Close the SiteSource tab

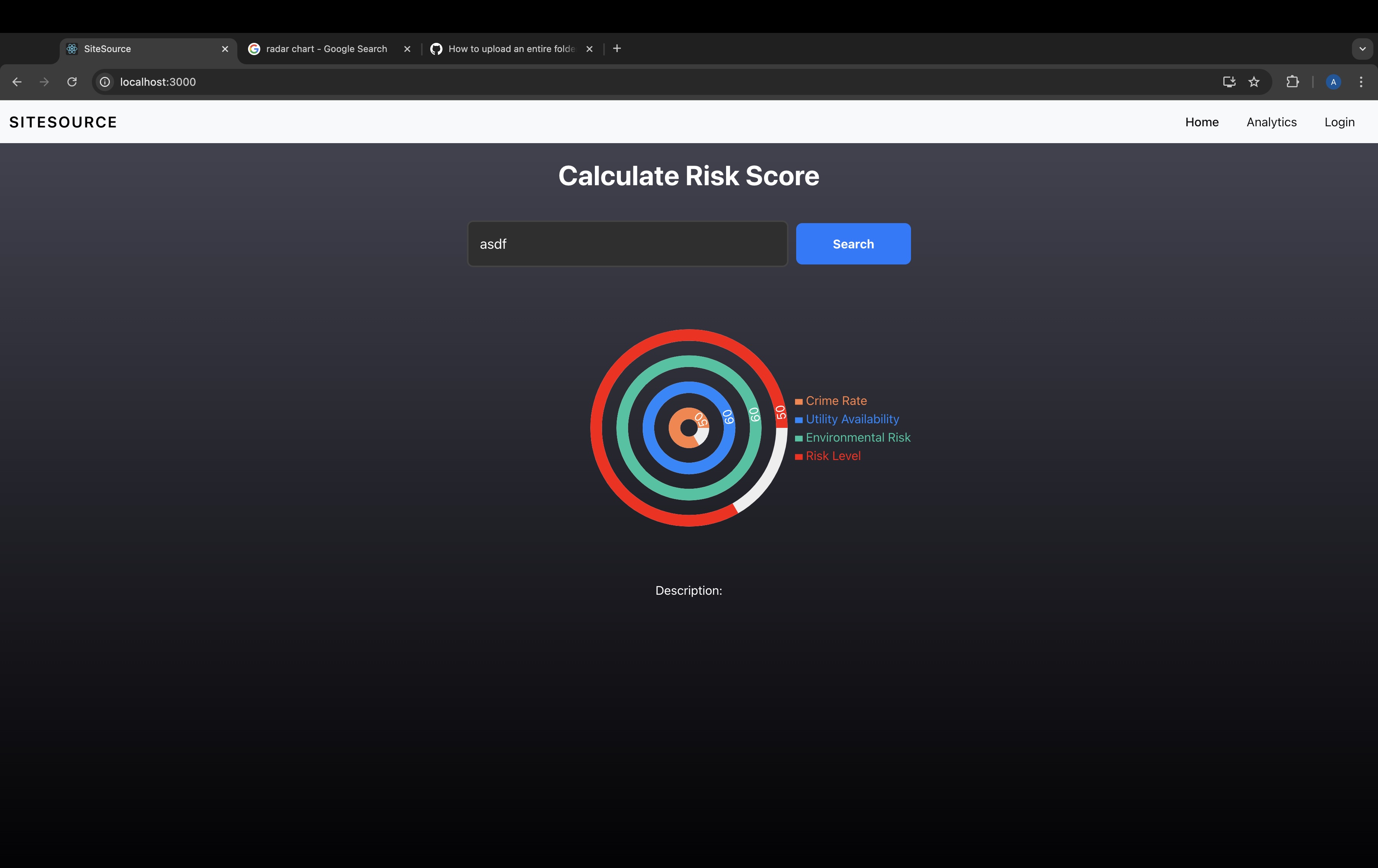coord(225,49)
